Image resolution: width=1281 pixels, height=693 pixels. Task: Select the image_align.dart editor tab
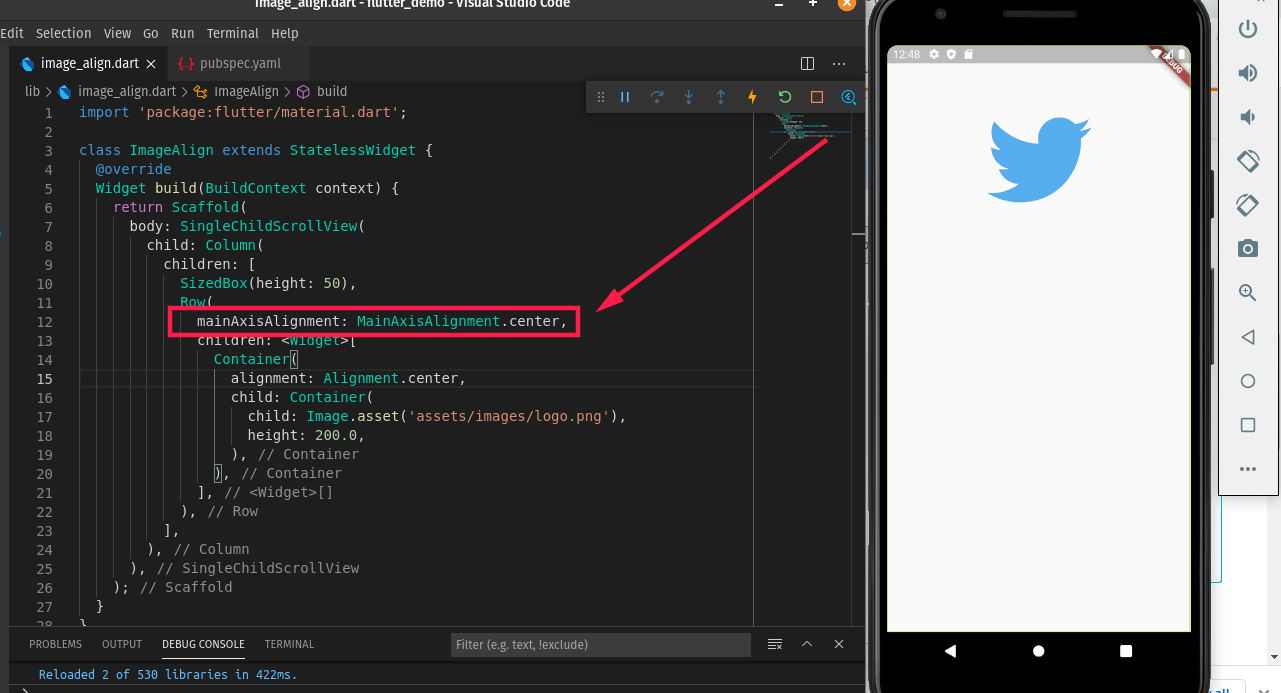click(90, 63)
